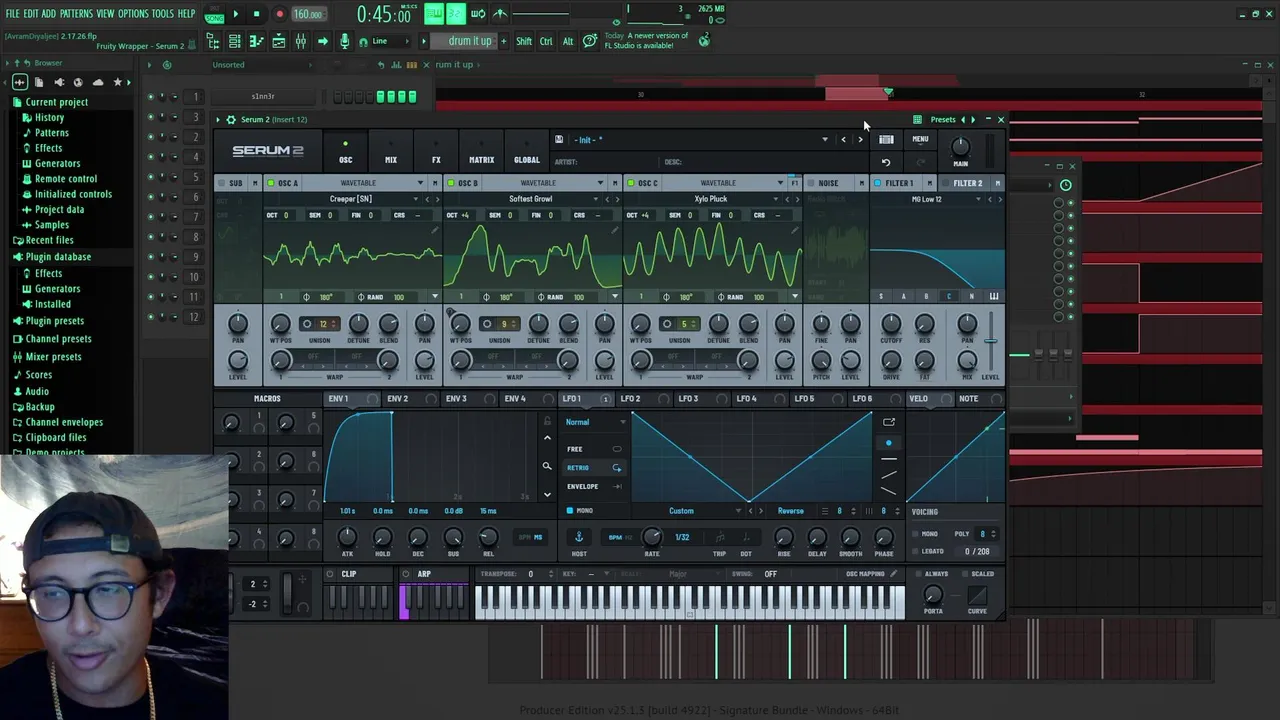Open the FILE menu
Viewport: 1280px width, 720px height.
(11, 13)
